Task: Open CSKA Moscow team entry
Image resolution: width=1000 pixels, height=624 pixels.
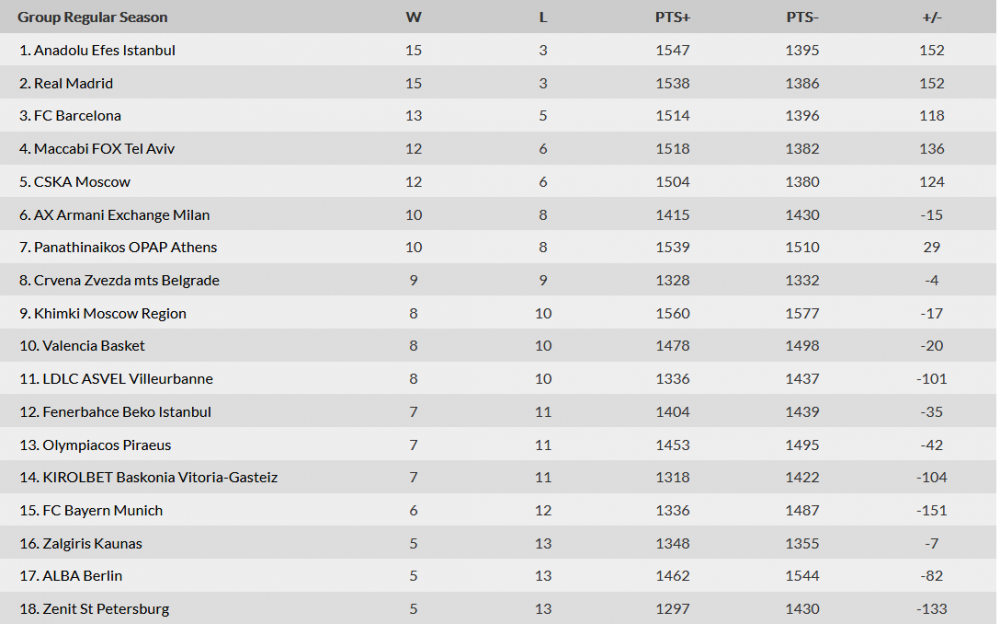Action: (82, 182)
